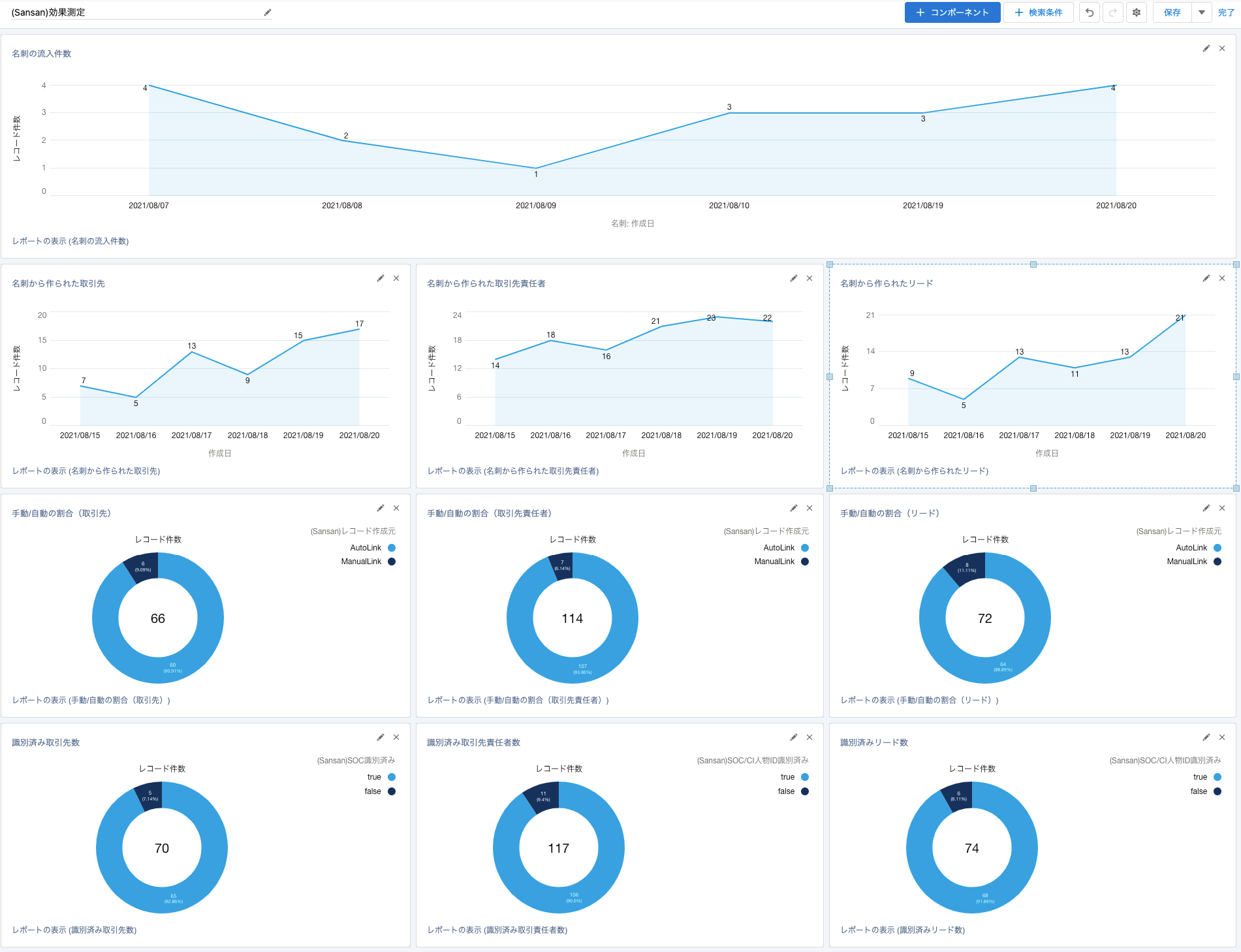Screen dimensions: 1241x952
Task: Expand the dropdown arrow beside 保存
Action: click(x=1202, y=12)
